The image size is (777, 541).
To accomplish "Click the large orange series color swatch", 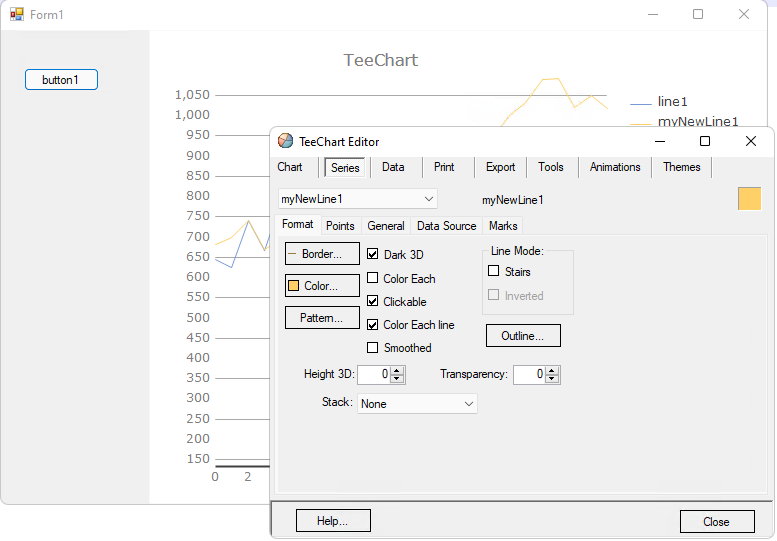I will point(749,199).
